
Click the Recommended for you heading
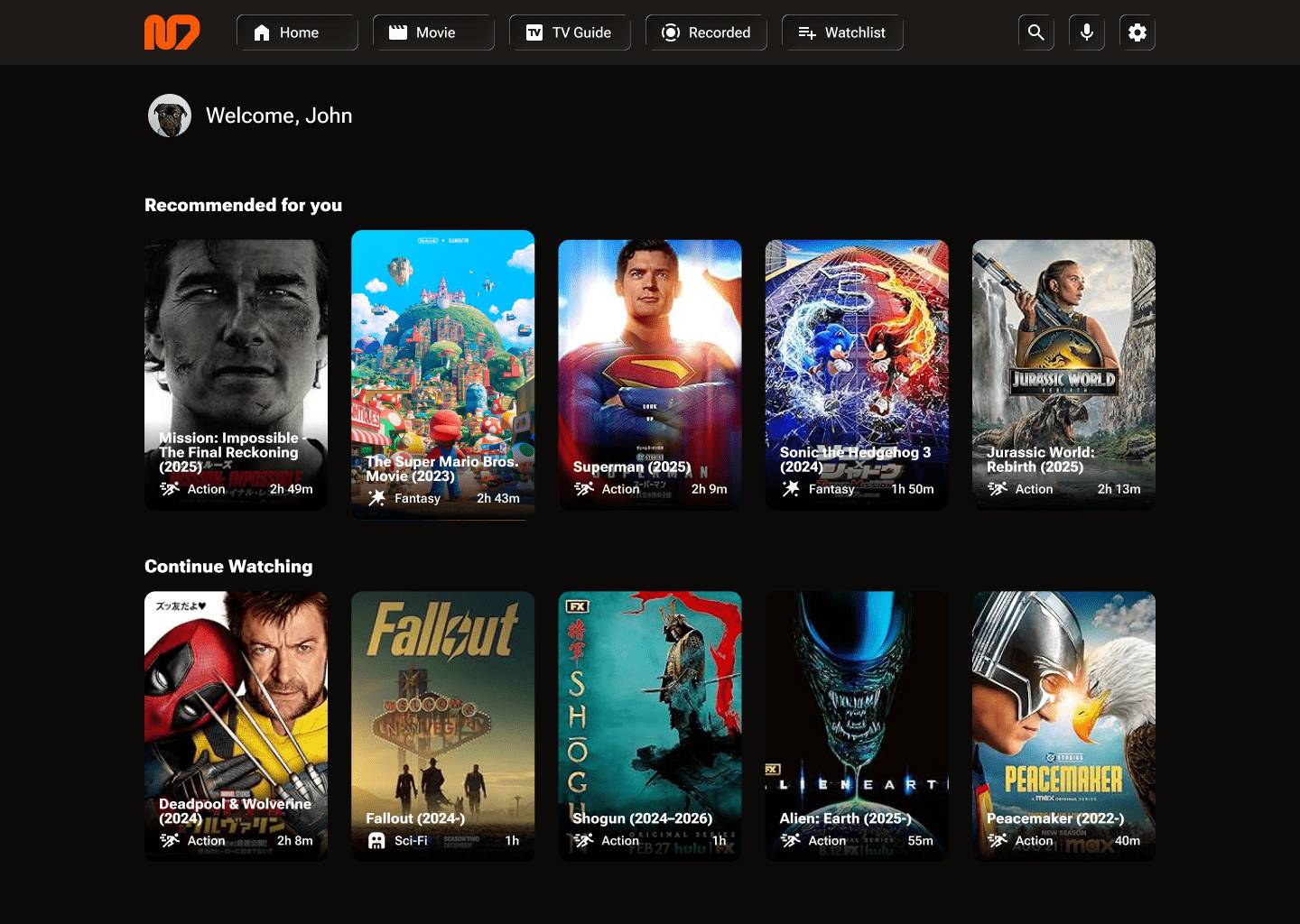pos(244,205)
